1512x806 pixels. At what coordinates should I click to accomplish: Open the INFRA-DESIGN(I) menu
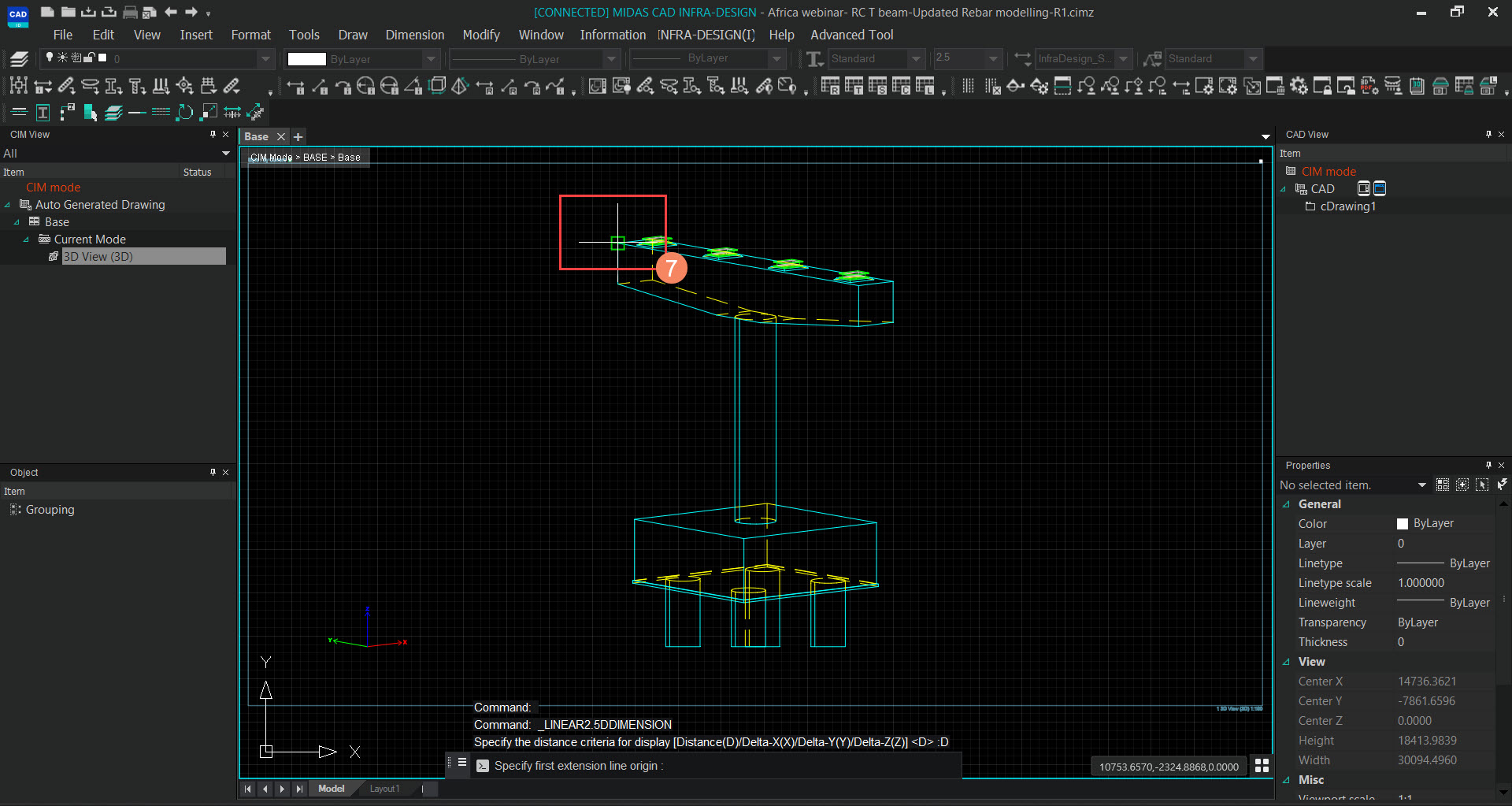[706, 35]
